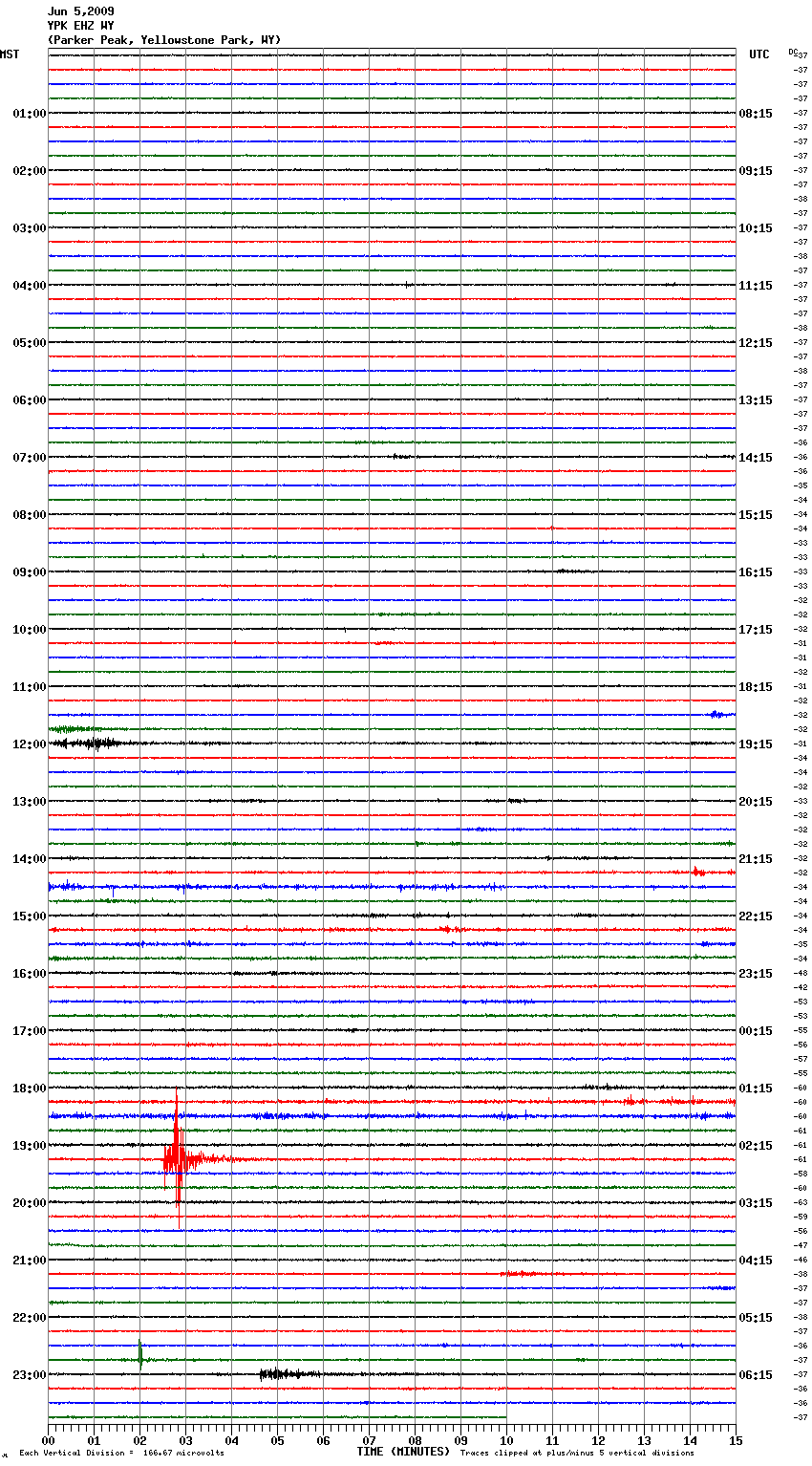The image size is (812, 1466).
Task: Select the 17:00 MST time label
Action: tap(30, 1031)
